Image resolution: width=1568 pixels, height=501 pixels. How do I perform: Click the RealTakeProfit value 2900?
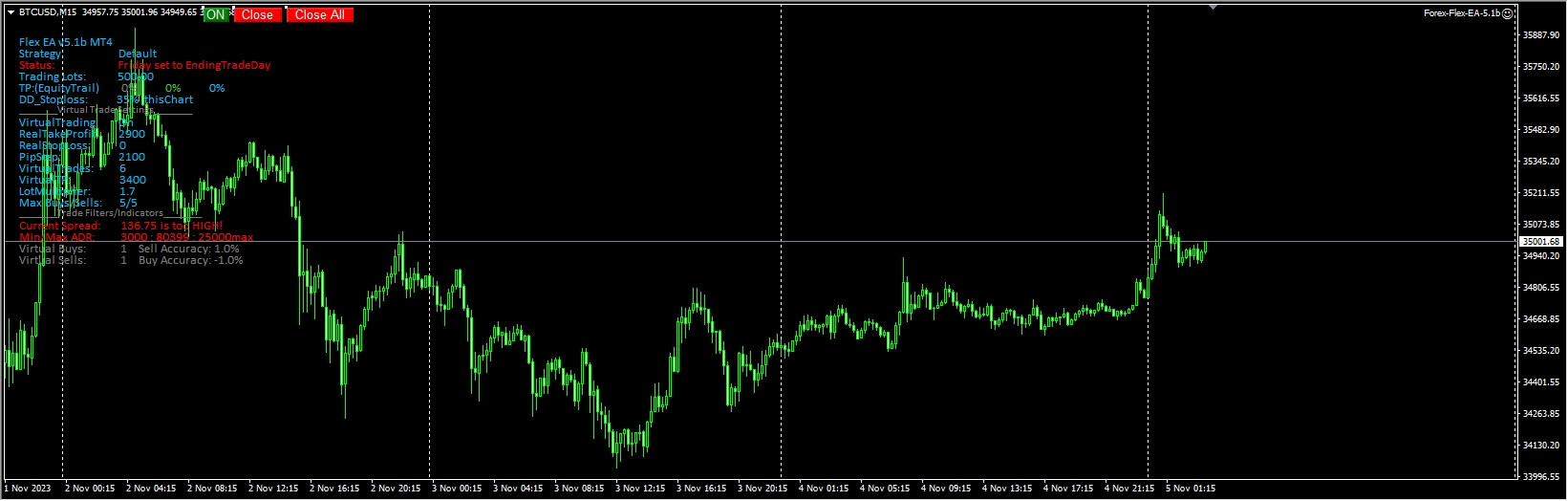click(x=132, y=134)
